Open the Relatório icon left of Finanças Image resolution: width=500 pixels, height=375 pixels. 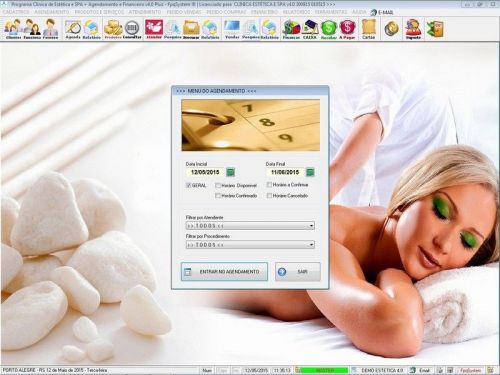point(269,29)
